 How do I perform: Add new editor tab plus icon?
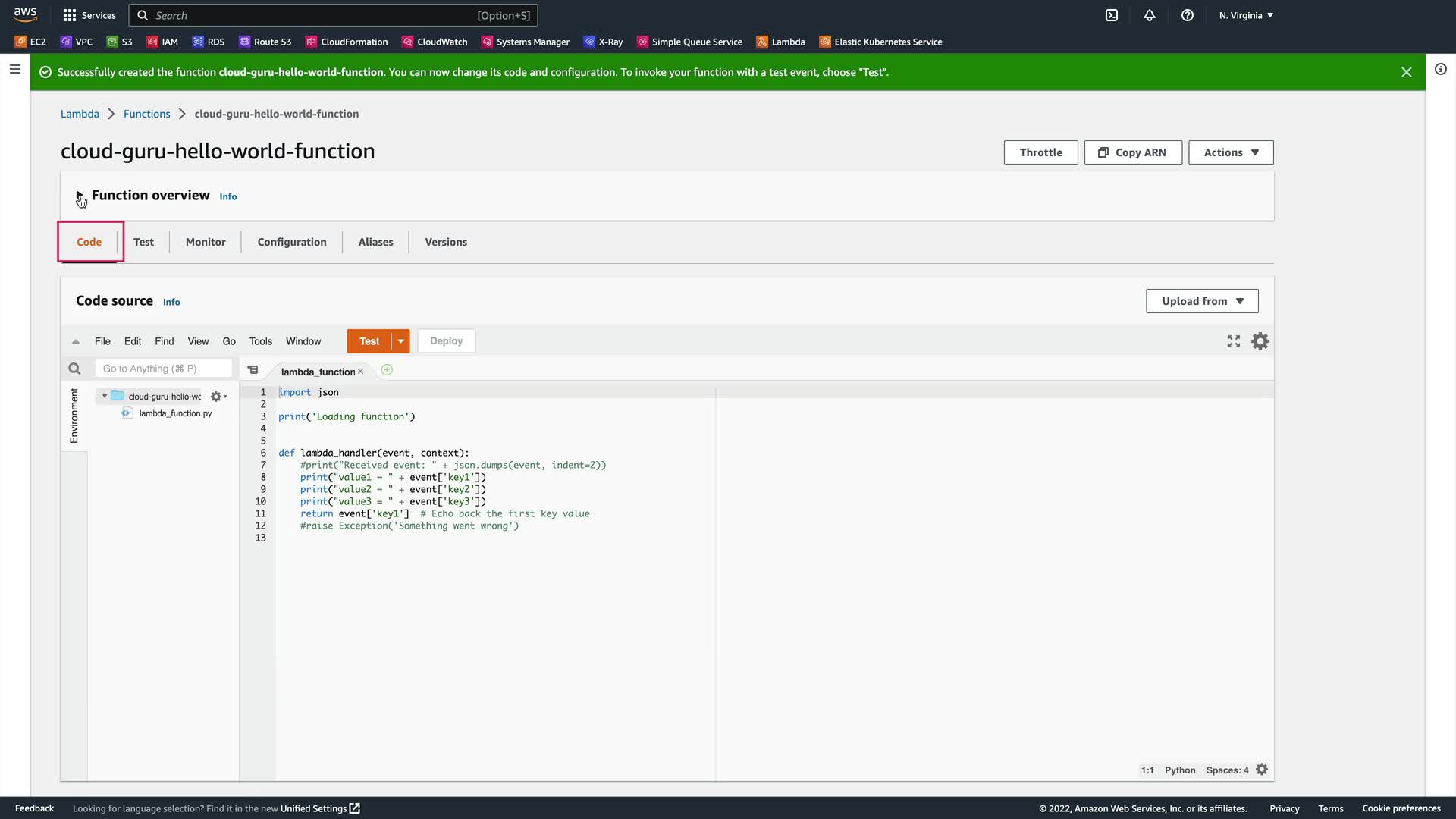387,370
